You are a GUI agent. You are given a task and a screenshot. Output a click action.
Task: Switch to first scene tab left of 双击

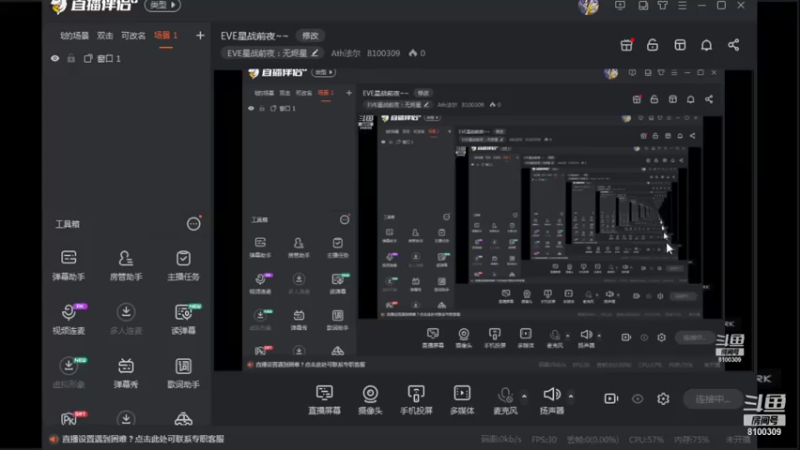74,35
